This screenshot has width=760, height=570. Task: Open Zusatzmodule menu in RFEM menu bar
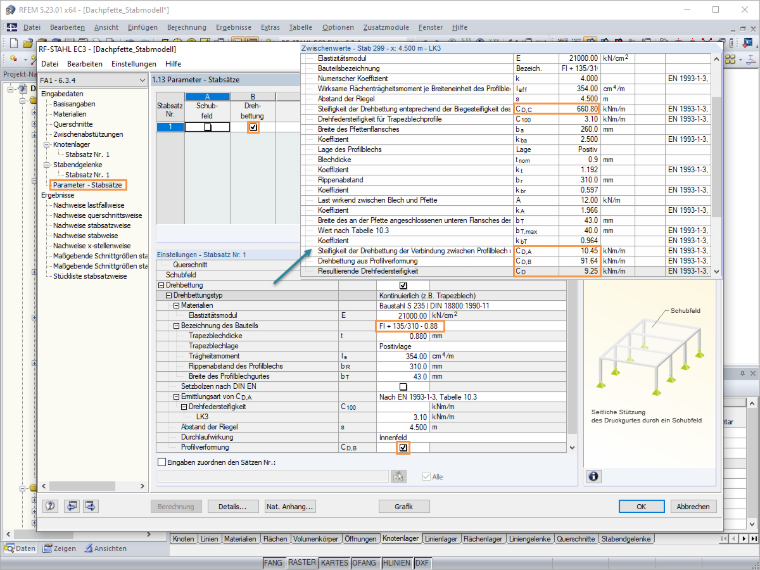click(x=386, y=28)
